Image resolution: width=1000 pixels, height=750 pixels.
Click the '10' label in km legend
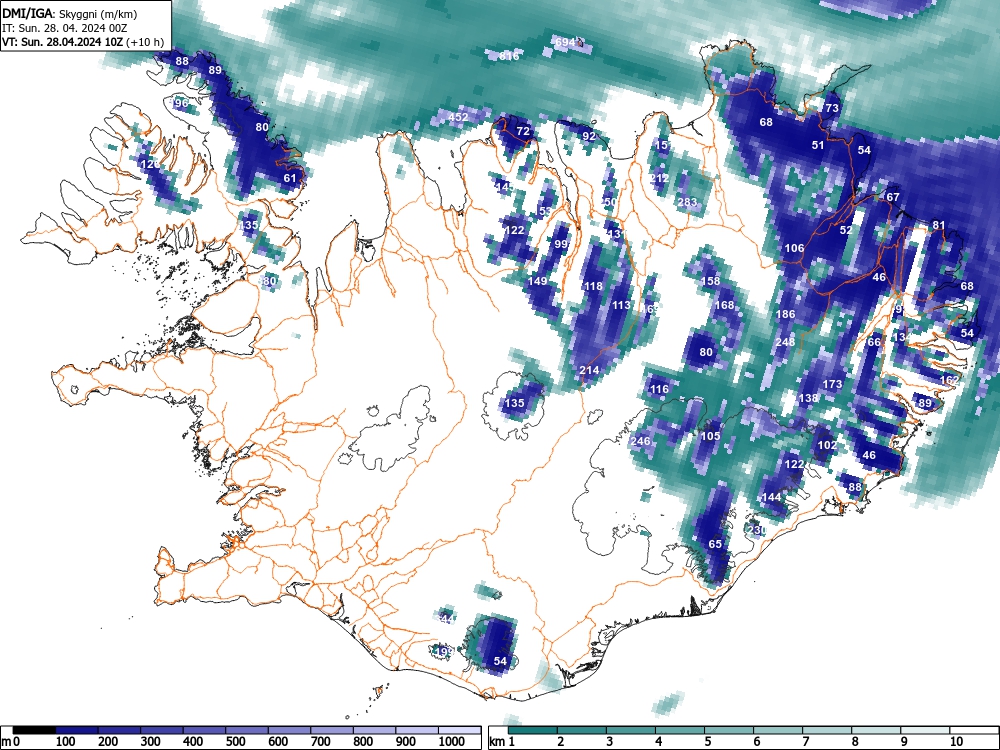tap(955, 742)
